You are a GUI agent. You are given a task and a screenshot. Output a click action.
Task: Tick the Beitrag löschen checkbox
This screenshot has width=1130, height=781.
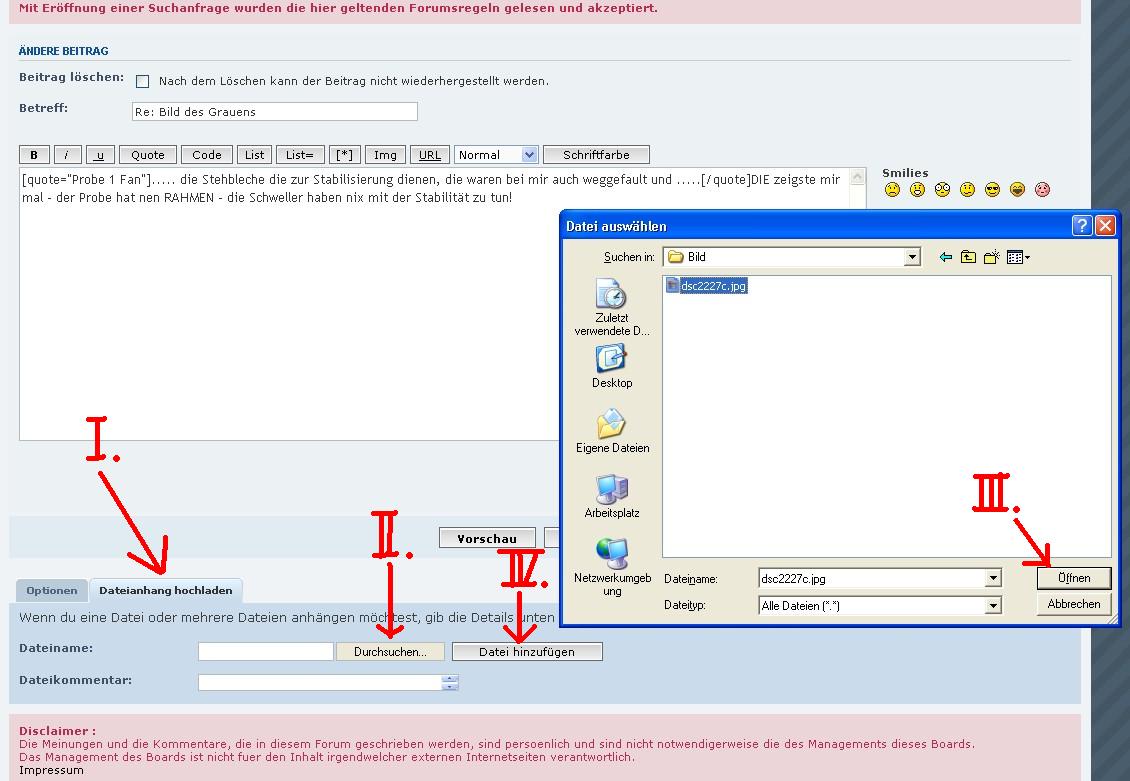click(142, 82)
